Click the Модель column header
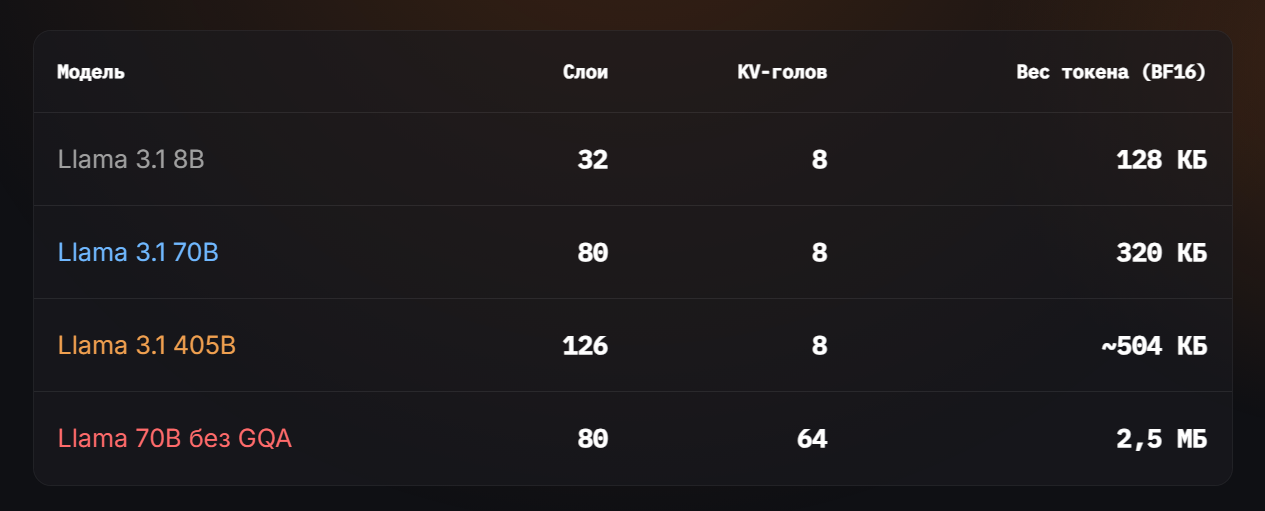Screen dimensions: 1265x511 (91, 72)
